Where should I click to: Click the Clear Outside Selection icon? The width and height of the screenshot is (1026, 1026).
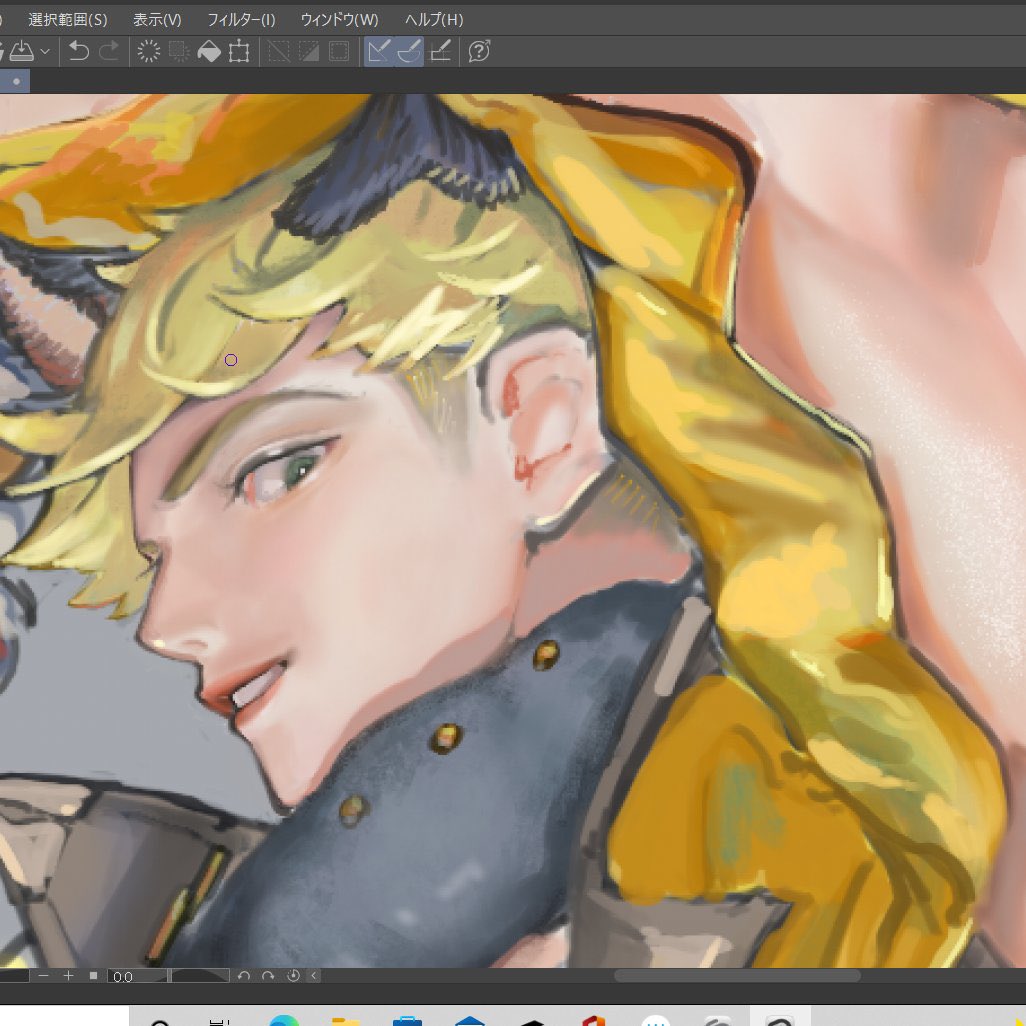tap(179, 51)
